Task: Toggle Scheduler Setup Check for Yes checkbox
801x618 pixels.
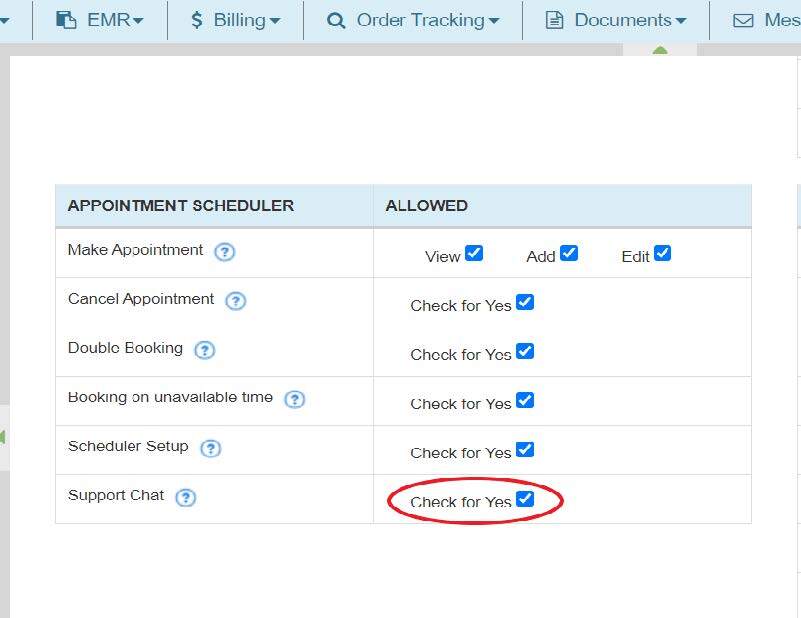Action: [525, 449]
